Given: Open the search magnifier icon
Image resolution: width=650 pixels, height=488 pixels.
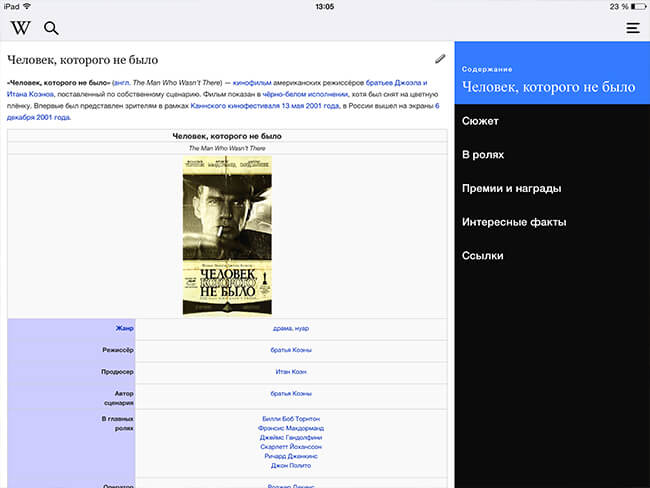Looking at the screenshot, I should (51, 28).
